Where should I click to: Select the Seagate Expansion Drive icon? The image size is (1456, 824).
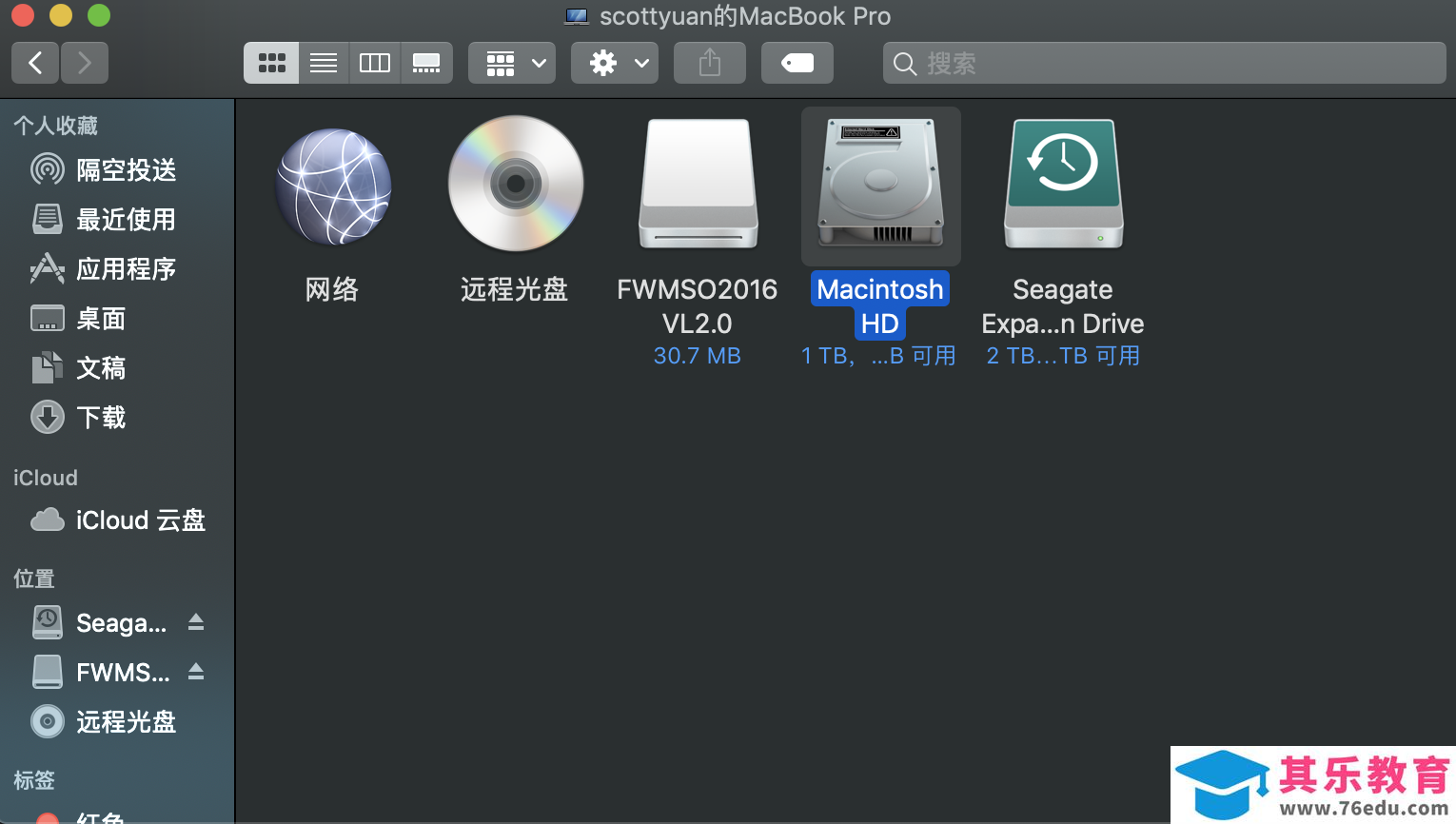tap(1064, 184)
